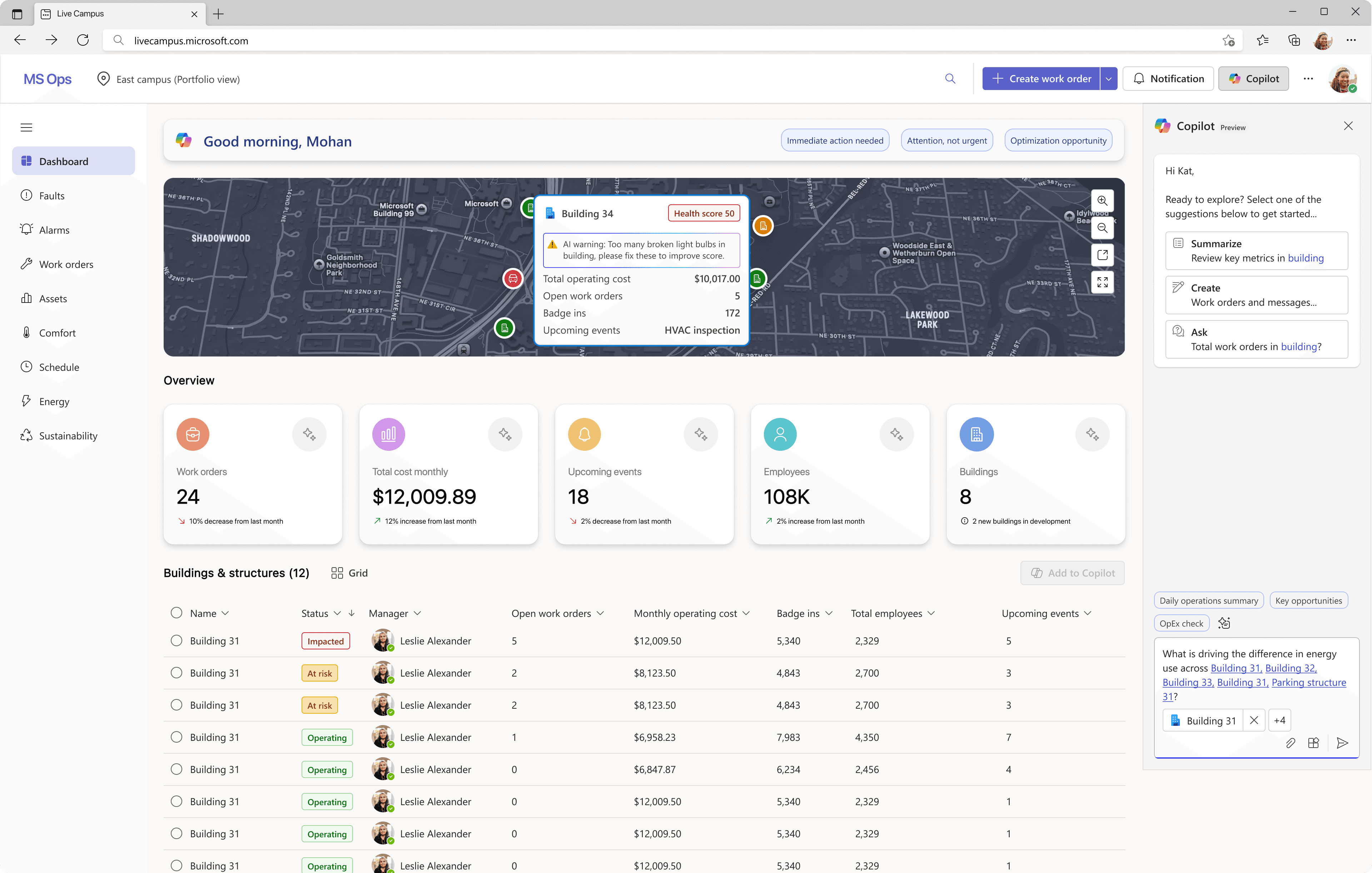The height and width of the screenshot is (873, 1372).
Task: Send the Copilot message with arrow icon
Action: point(1342,743)
